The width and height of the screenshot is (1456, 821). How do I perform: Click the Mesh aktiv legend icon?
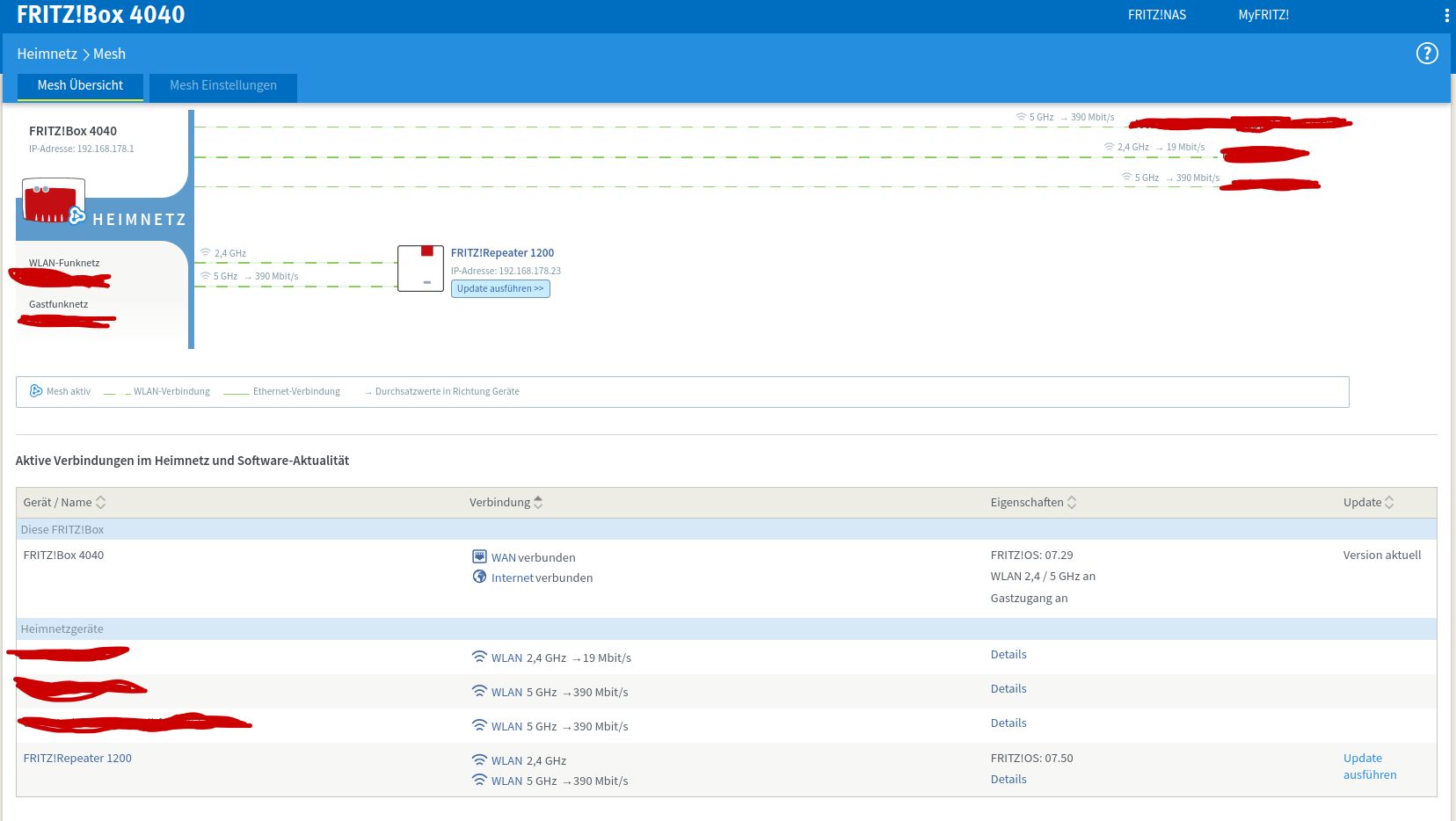(x=36, y=391)
